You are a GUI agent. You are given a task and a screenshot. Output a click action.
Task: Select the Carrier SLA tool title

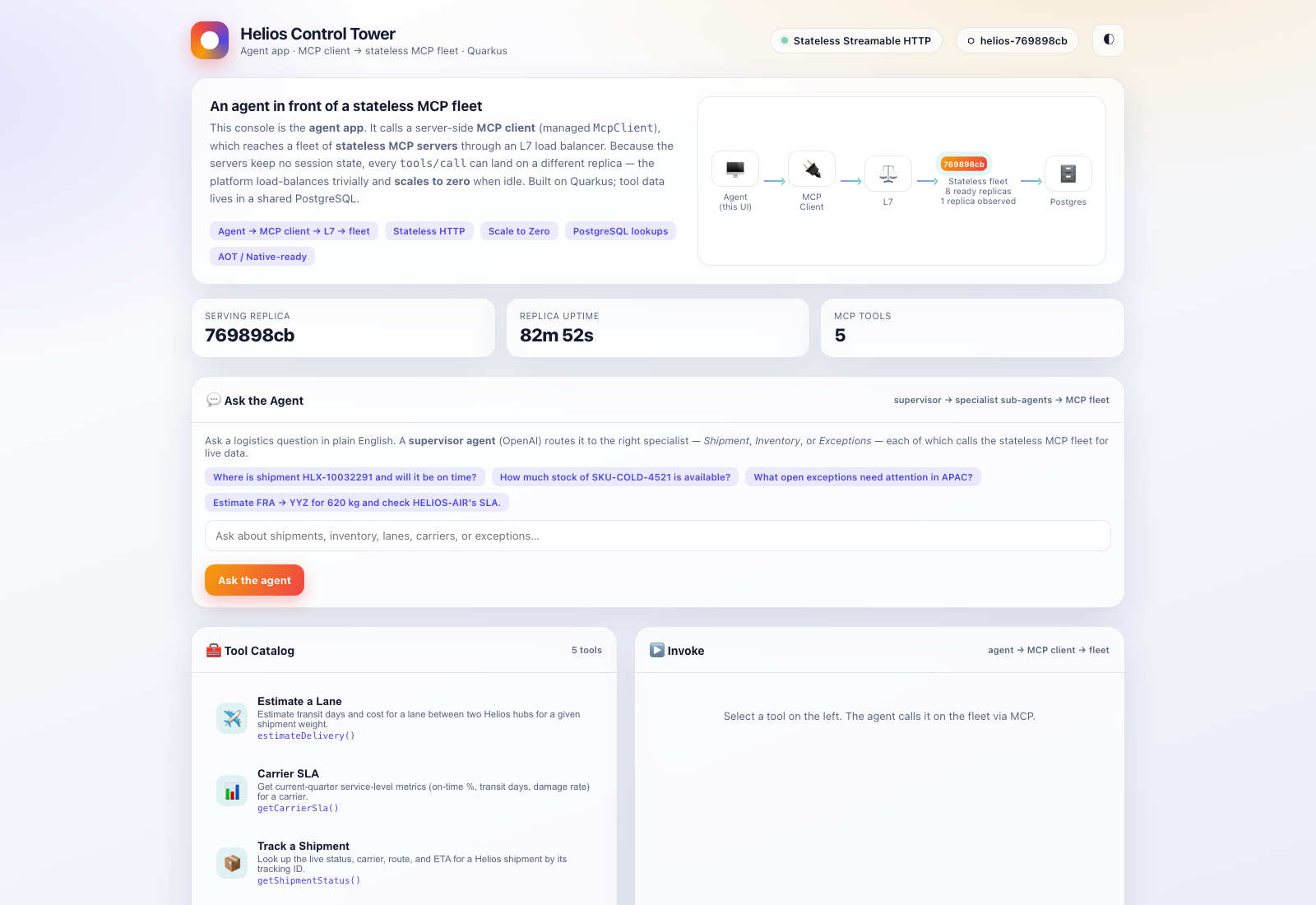(x=288, y=773)
